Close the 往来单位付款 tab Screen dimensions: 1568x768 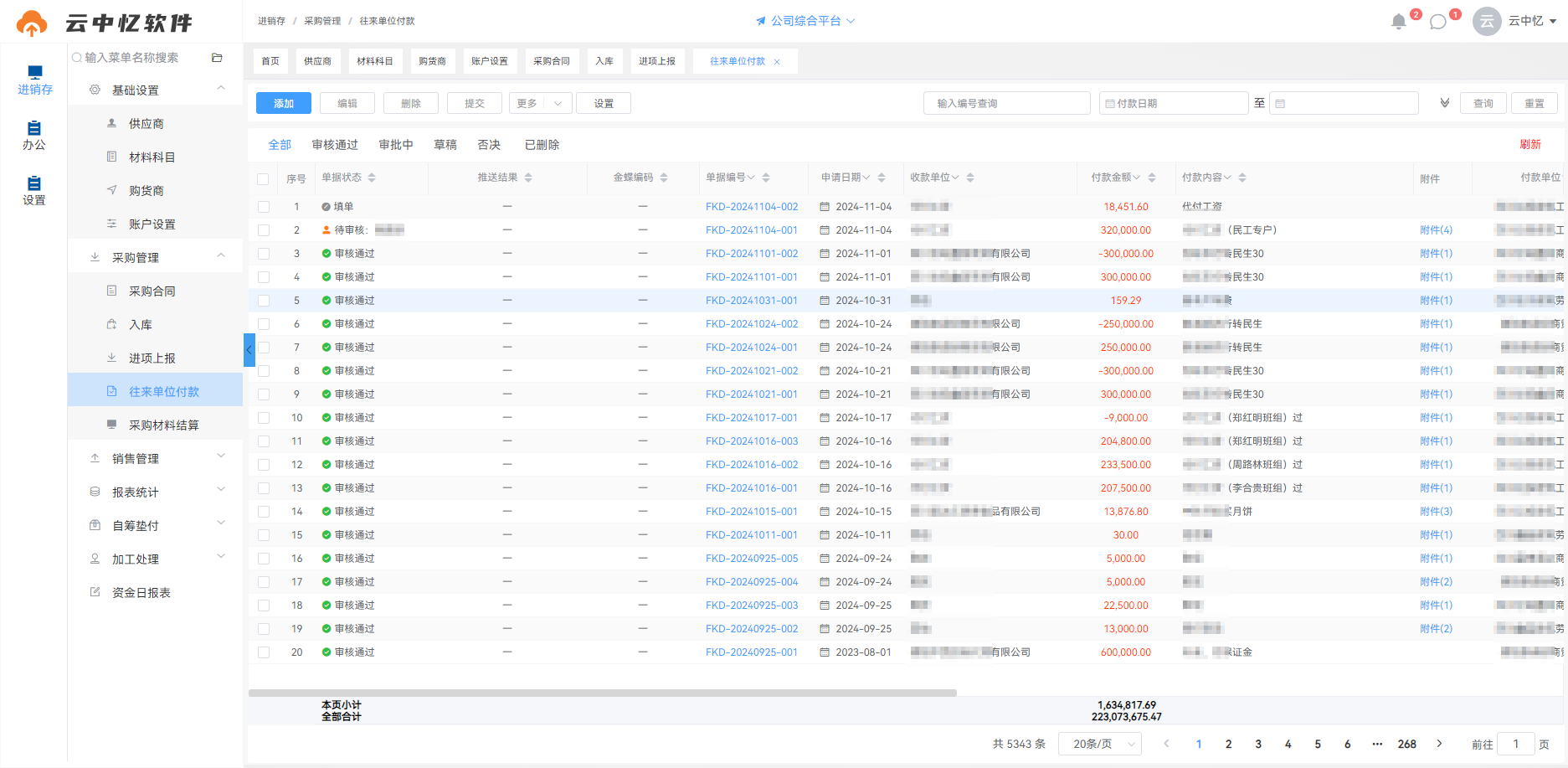[x=777, y=62]
